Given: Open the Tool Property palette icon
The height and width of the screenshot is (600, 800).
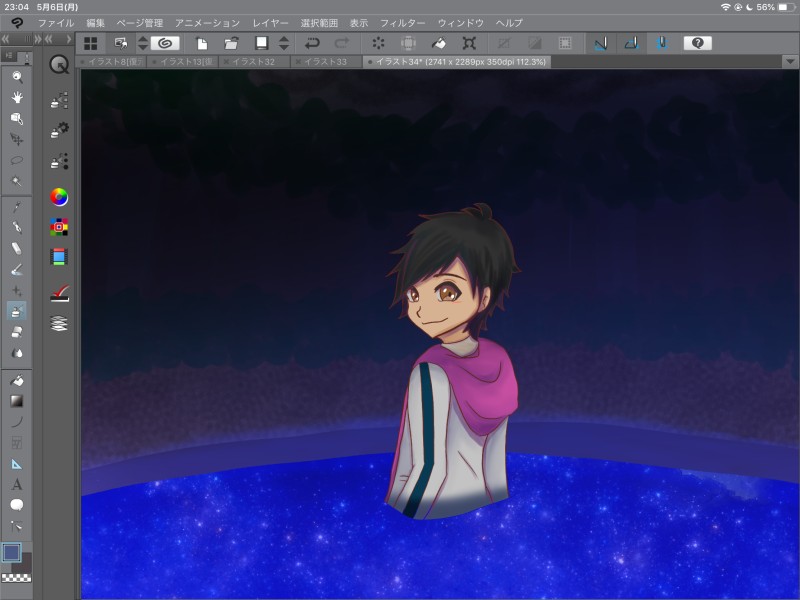Looking at the screenshot, I should [59, 130].
